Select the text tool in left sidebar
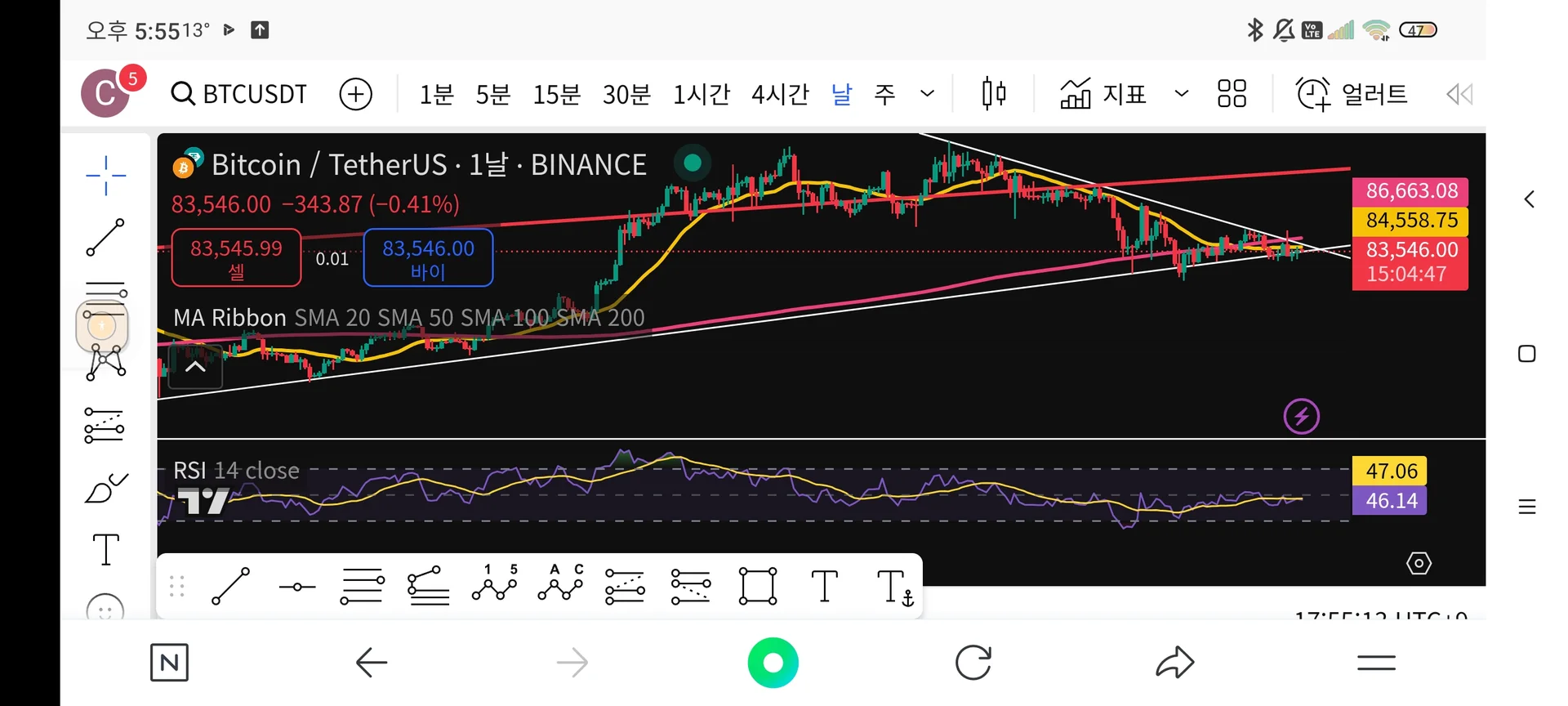Viewport: 1568px width, 706px height. (x=106, y=549)
